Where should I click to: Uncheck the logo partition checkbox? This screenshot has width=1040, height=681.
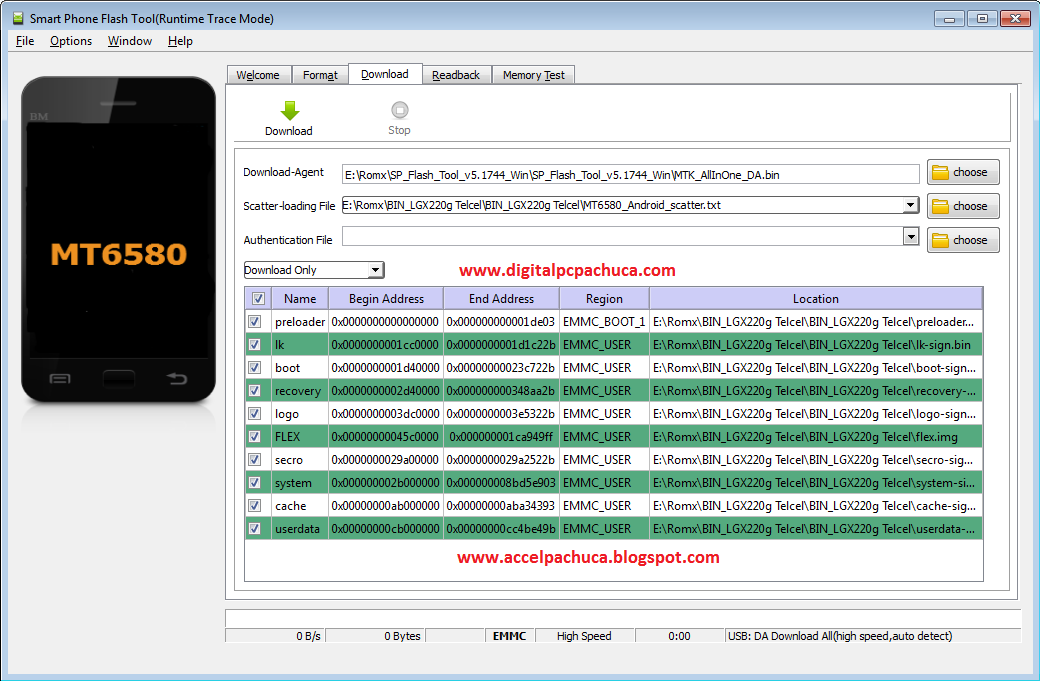255,414
